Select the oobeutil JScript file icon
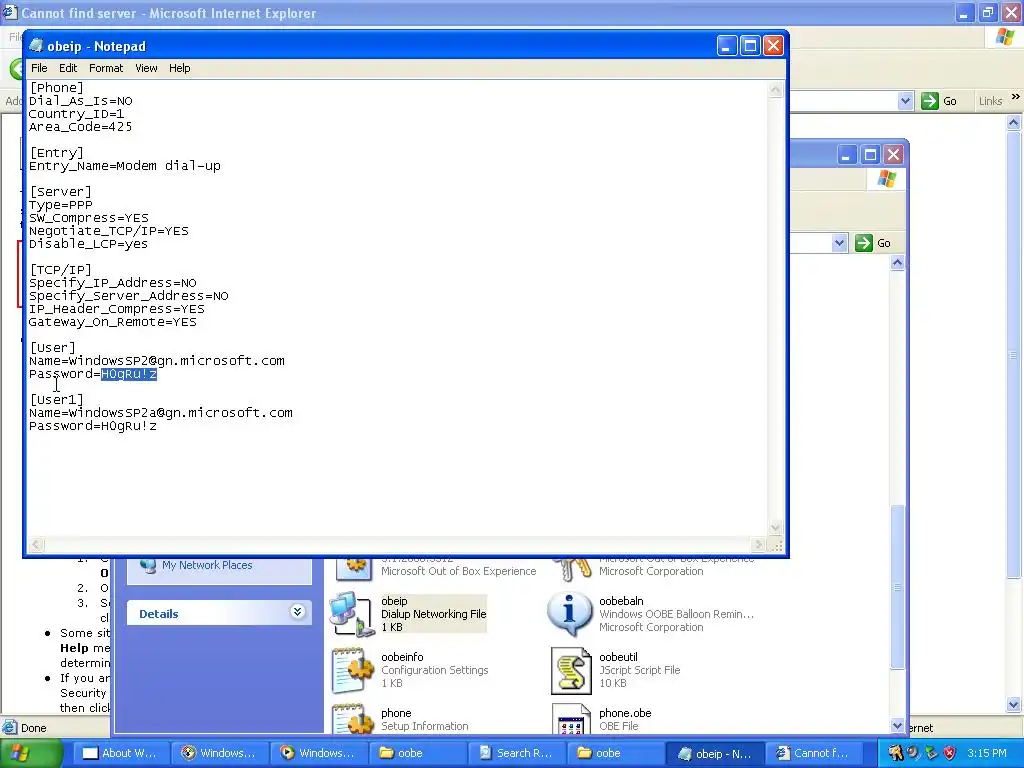 pyautogui.click(x=571, y=670)
